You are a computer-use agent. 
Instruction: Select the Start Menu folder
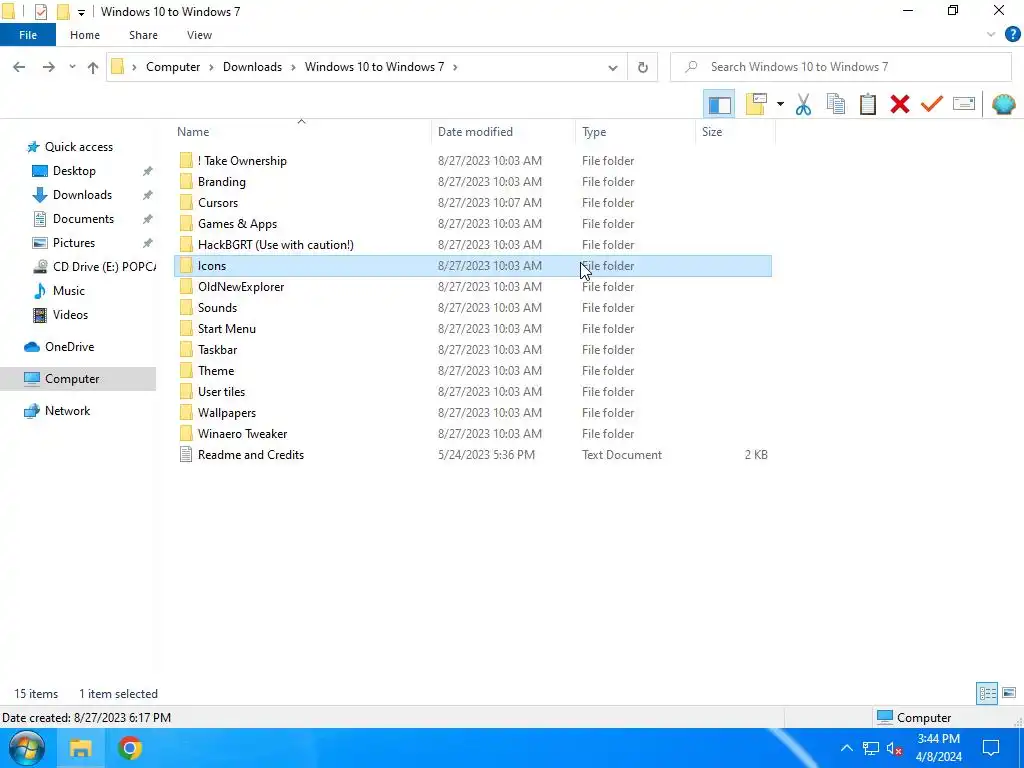(x=473, y=328)
